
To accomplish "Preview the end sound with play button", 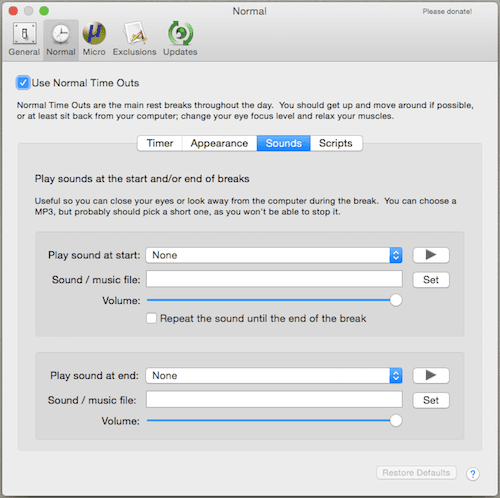I will click(431, 375).
